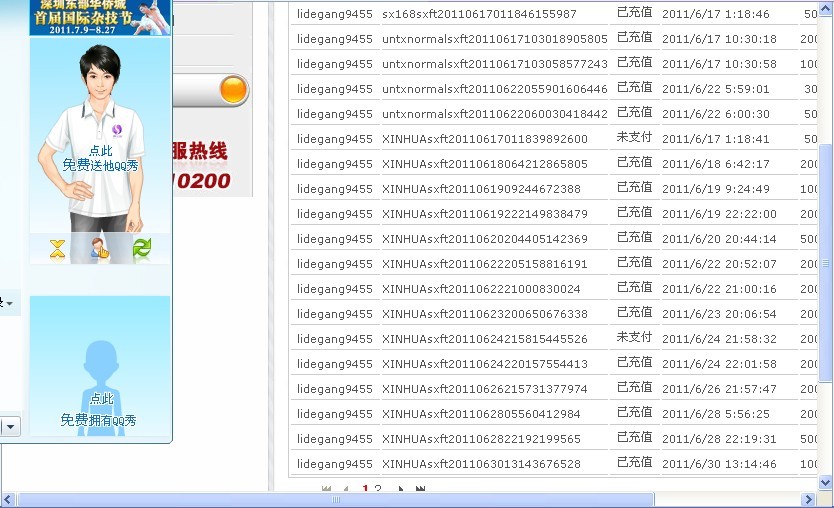Open the acrobatics festival banner ad
834x508 pixels.
[x=100, y=17]
